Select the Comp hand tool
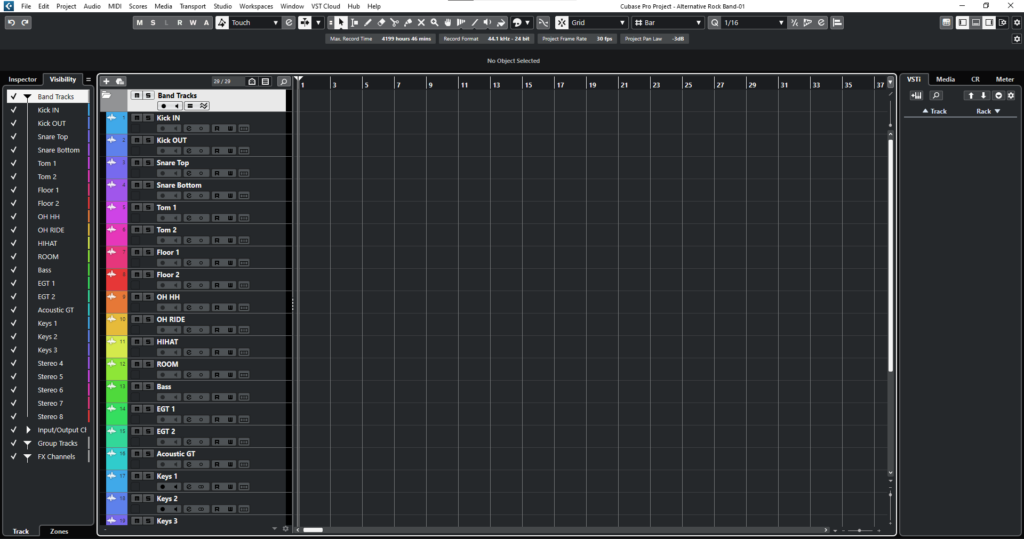The height and width of the screenshot is (539, 1024). [448, 23]
